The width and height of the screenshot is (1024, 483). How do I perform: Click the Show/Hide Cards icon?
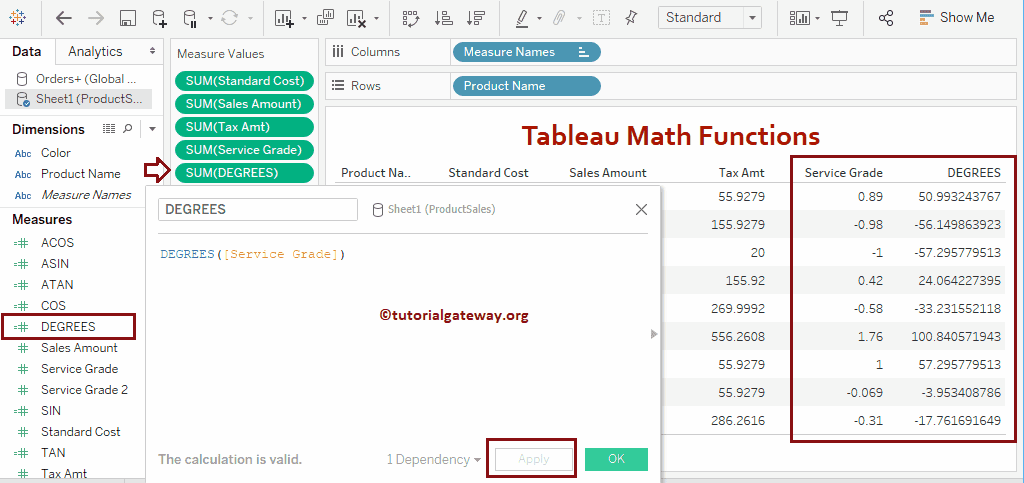[799, 18]
